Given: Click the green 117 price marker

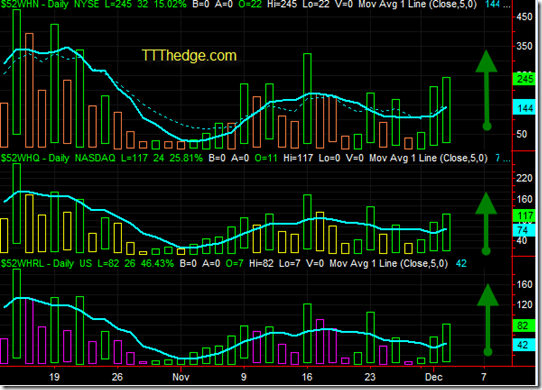Looking at the screenshot, I should pos(525,216).
